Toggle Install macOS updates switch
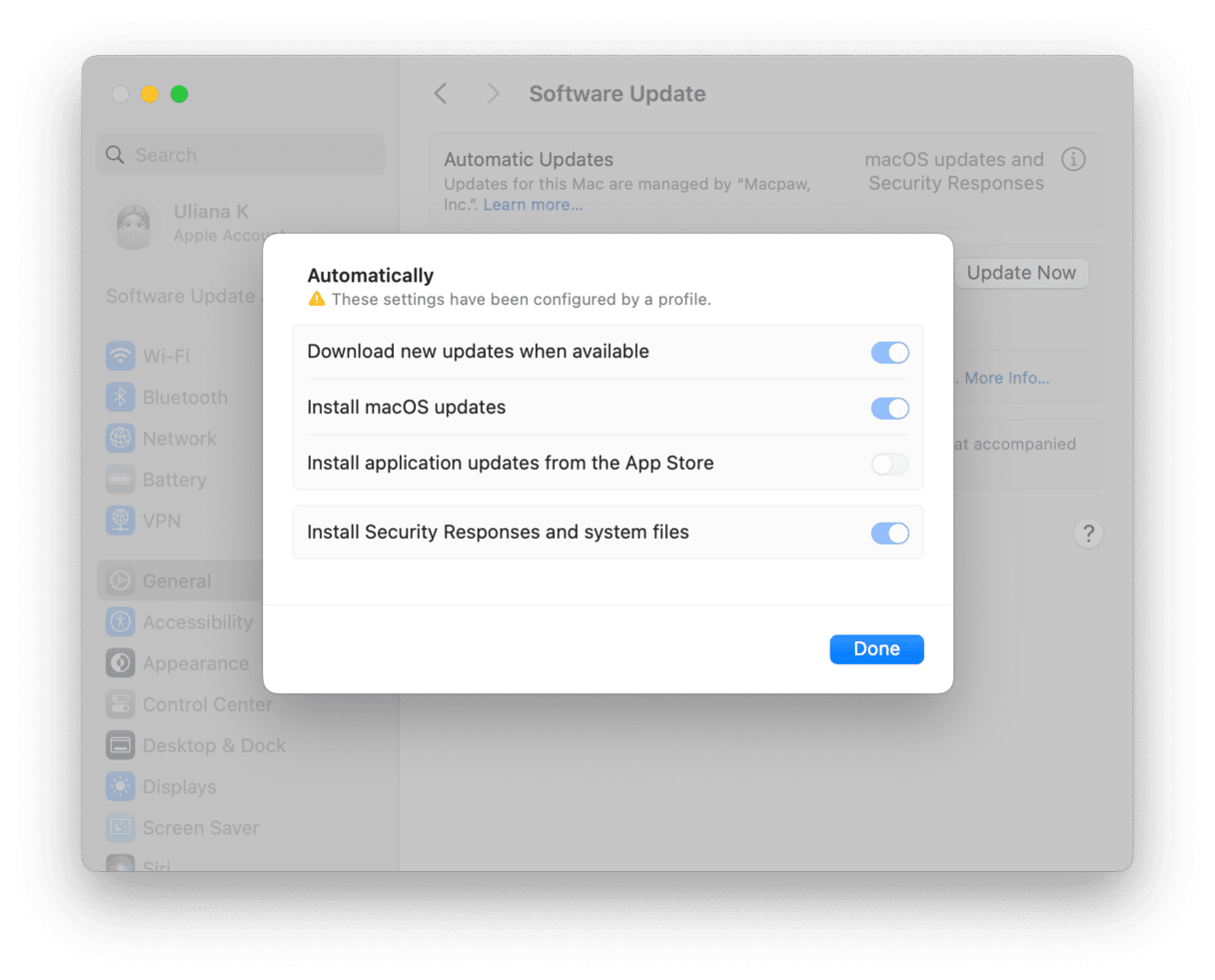 point(889,408)
